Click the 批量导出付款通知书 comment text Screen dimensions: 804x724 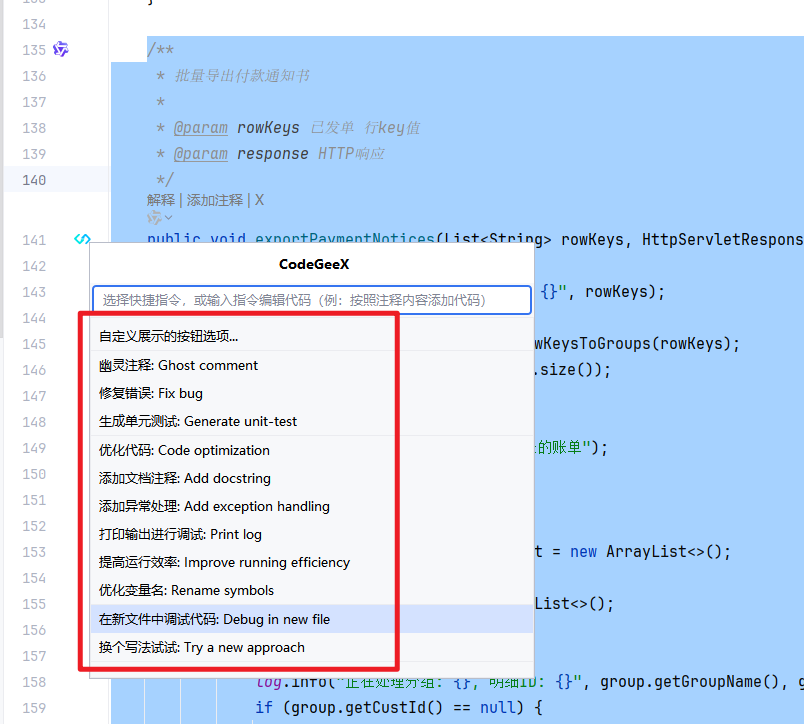(242, 76)
